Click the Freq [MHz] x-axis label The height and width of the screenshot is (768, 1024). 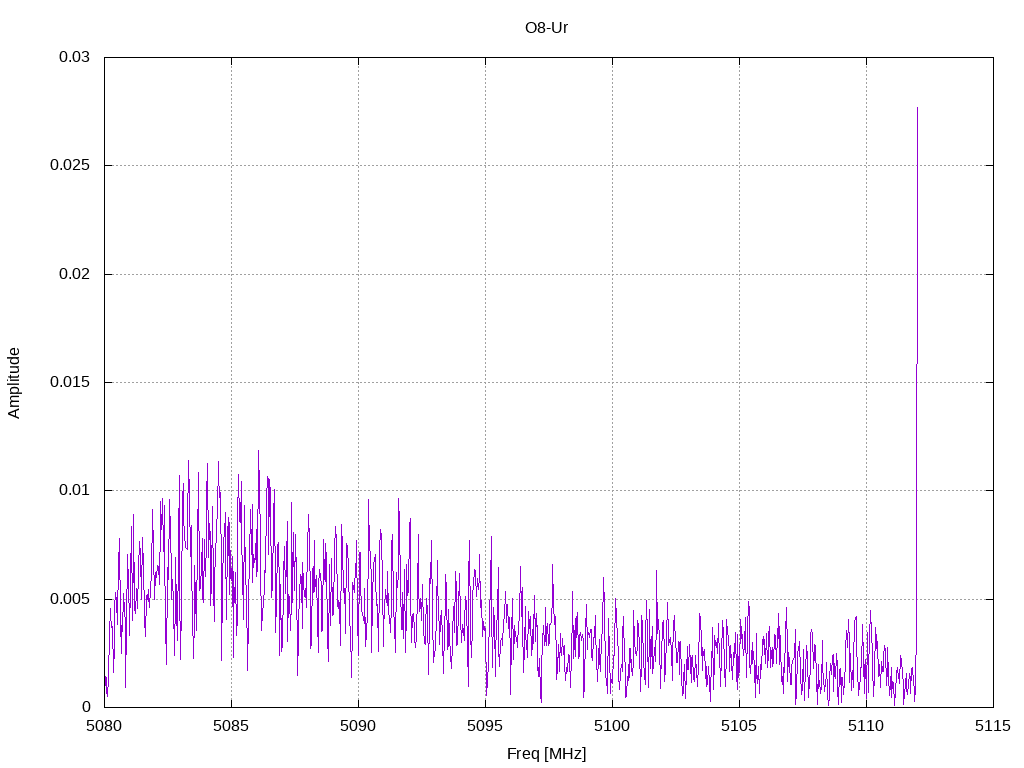coord(546,754)
